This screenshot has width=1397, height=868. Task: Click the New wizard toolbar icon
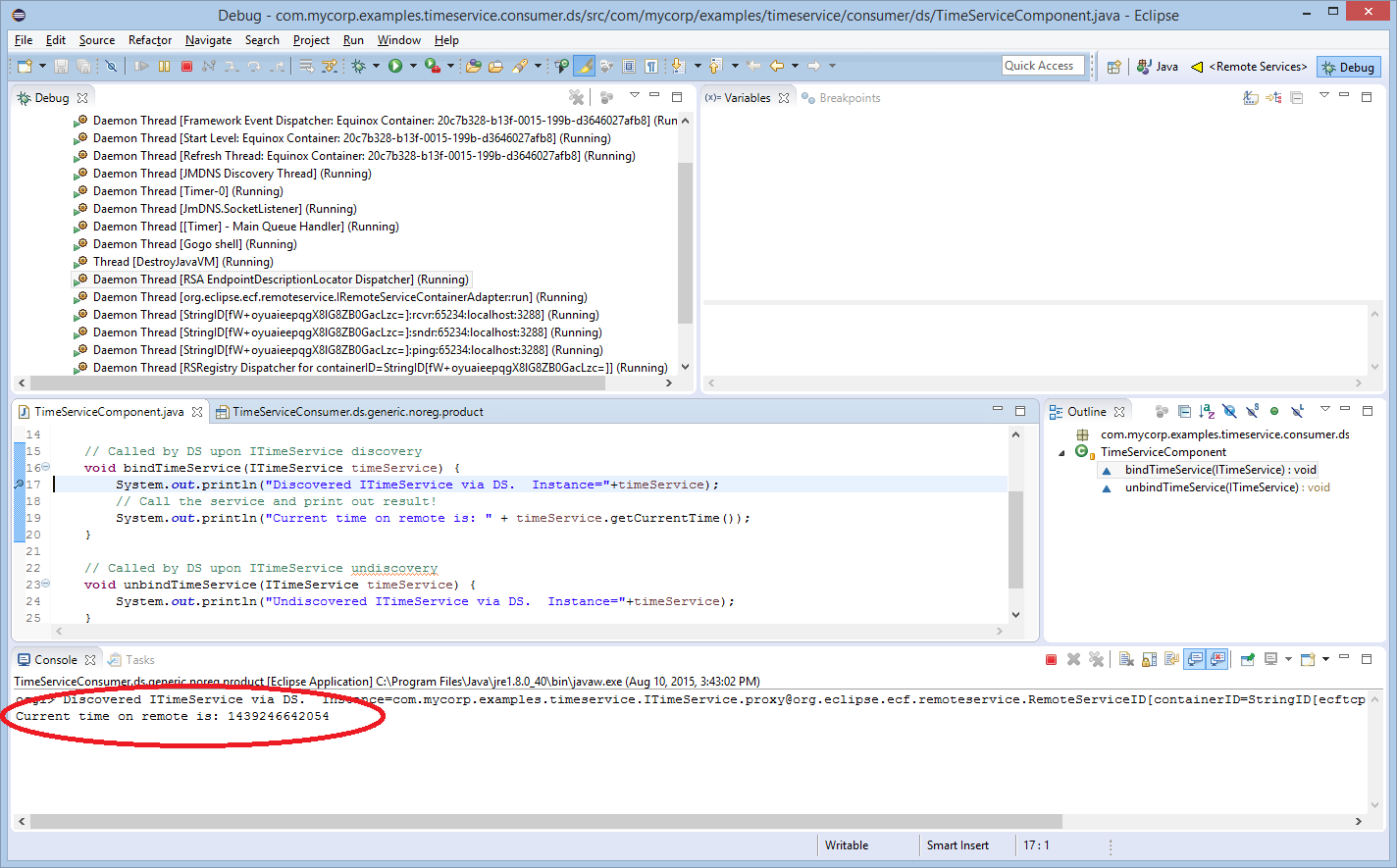(24, 66)
